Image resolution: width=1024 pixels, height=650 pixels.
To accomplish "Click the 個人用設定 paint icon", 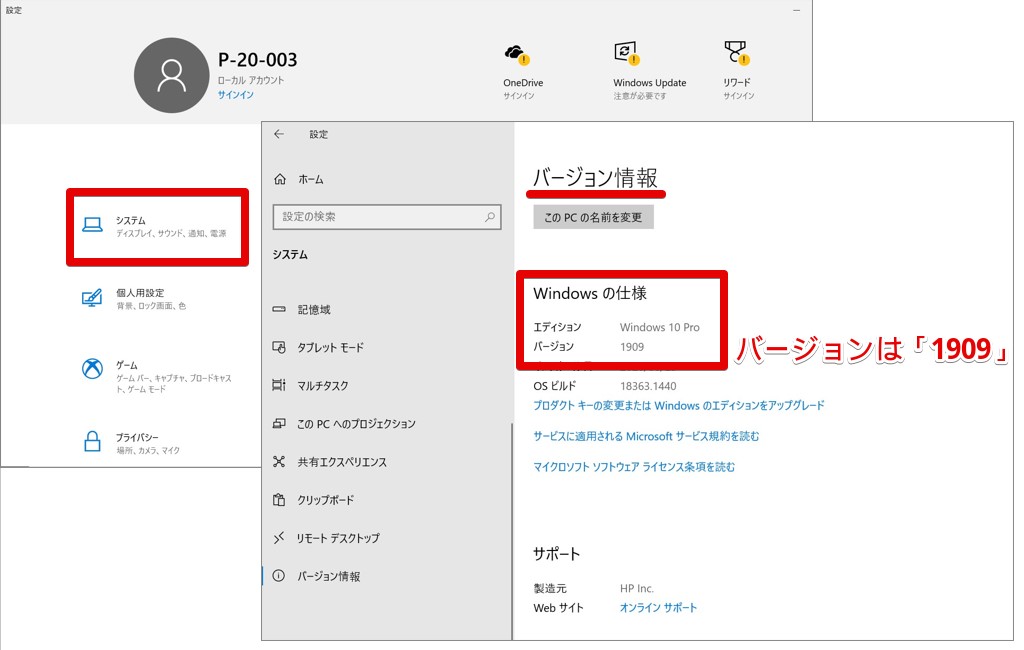I will point(92,298).
